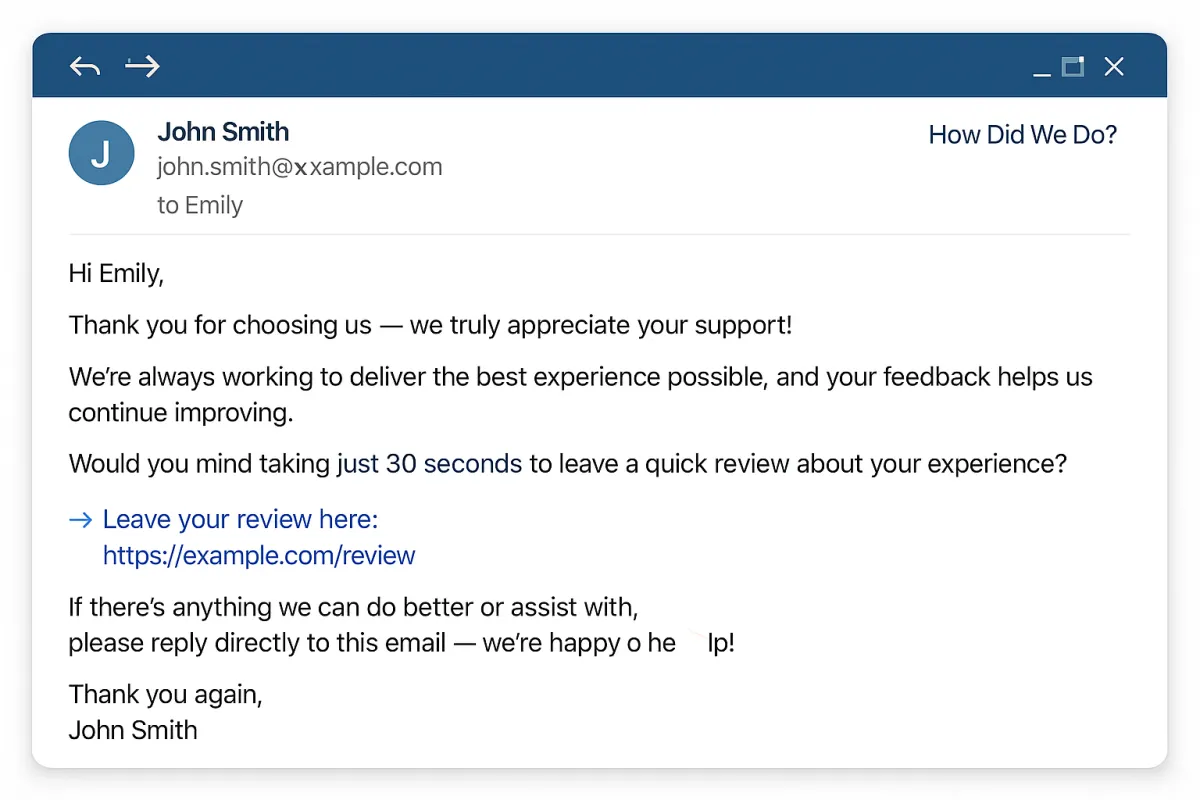Click the "How Did We Do?" subject
The image size is (1200, 800).
point(1022,135)
